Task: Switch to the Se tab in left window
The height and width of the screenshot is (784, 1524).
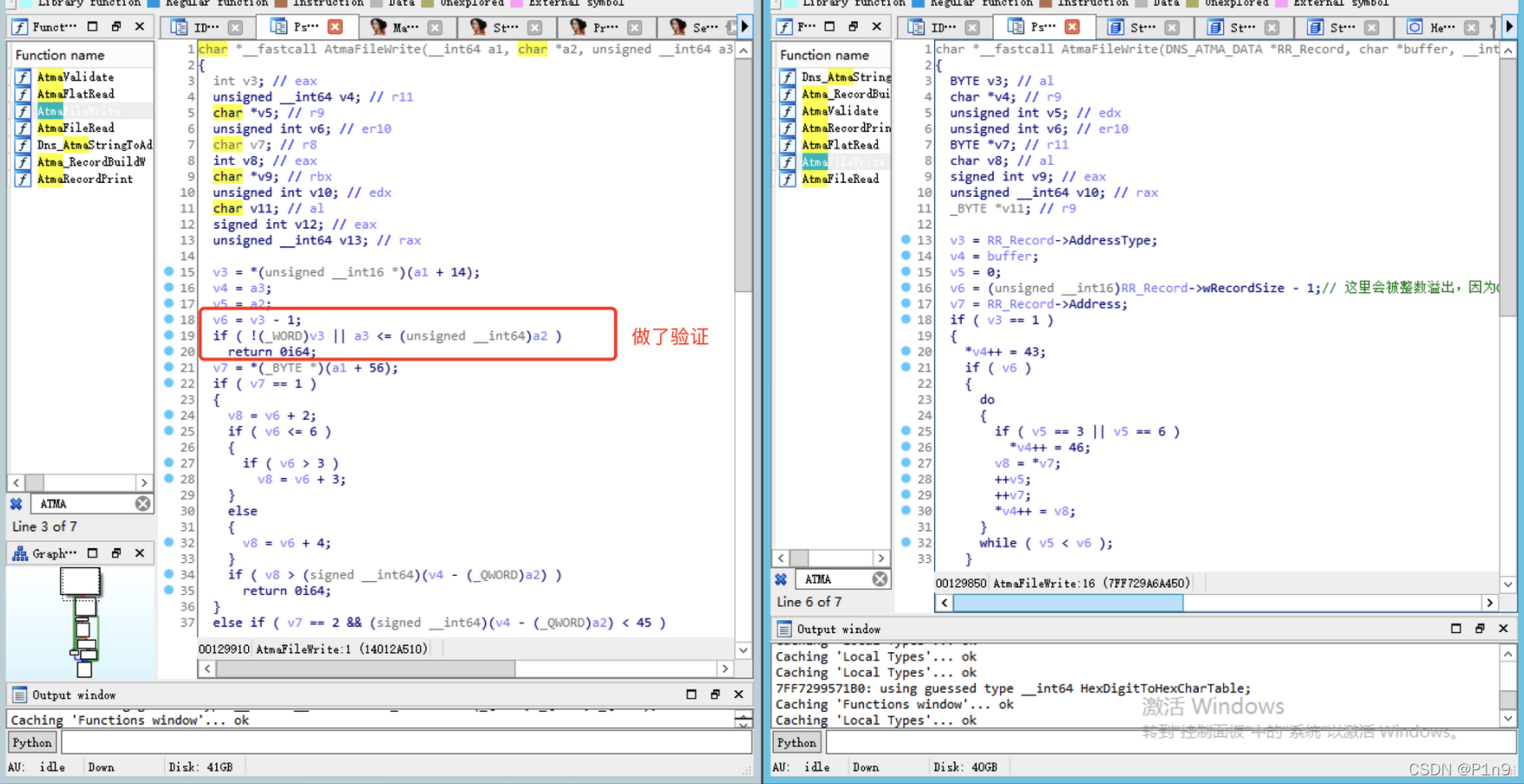Action: pyautogui.click(x=697, y=27)
